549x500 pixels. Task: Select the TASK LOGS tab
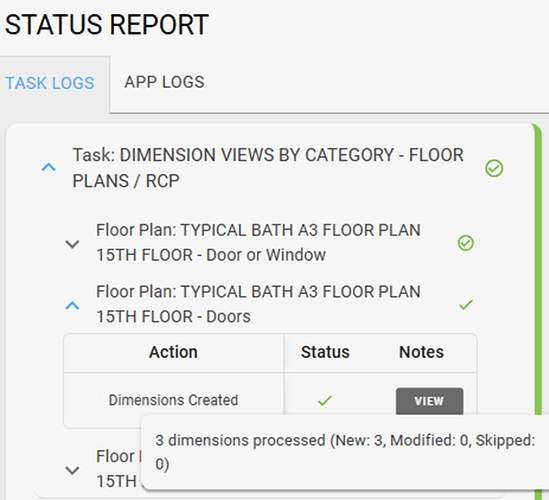pyautogui.click(x=50, y=83)
